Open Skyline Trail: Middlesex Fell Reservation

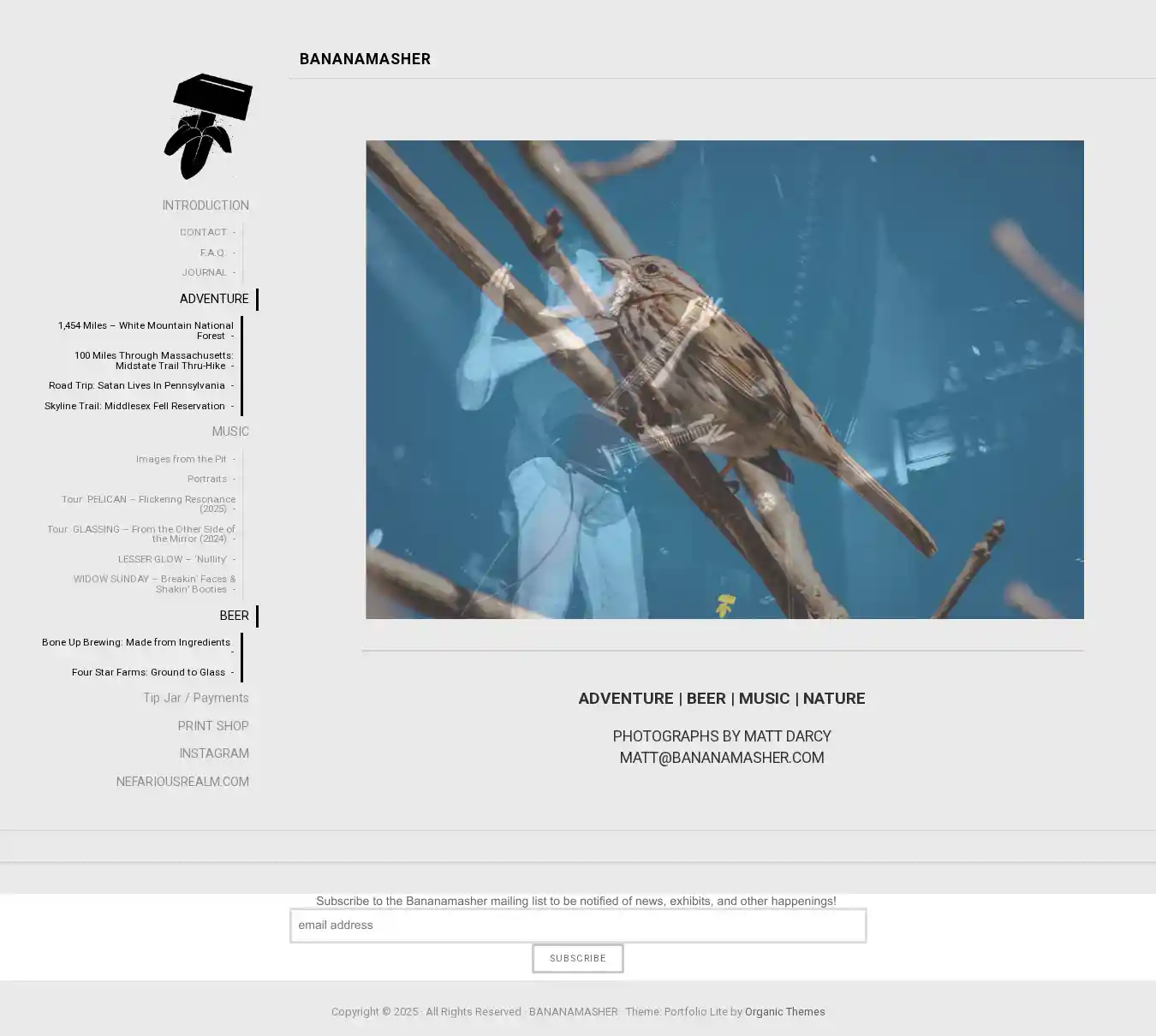coord(134,406)
